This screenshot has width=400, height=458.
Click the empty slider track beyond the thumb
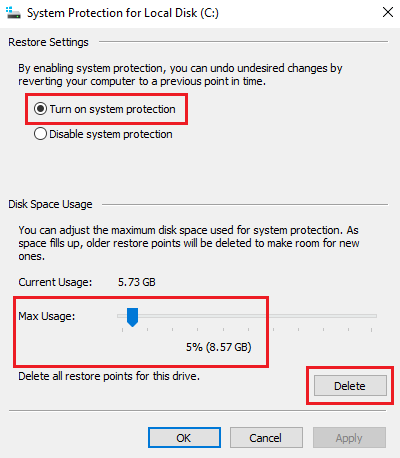[257, 316]
